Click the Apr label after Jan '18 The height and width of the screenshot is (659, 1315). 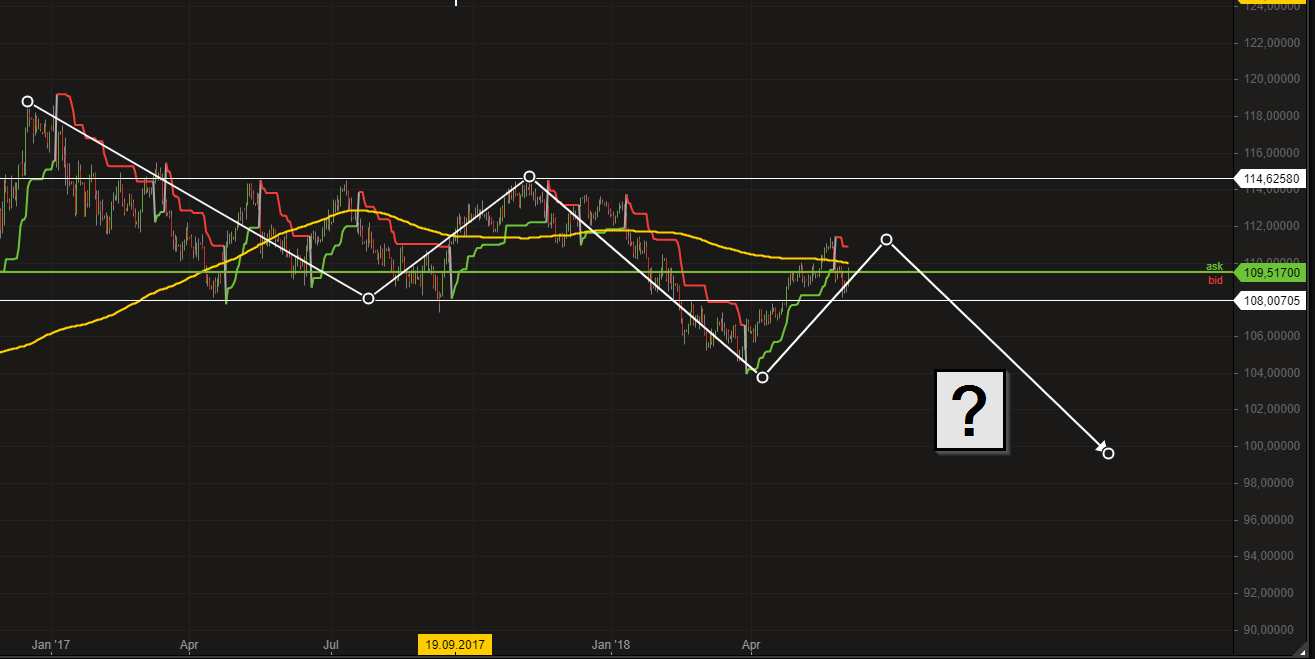(751, 644)
